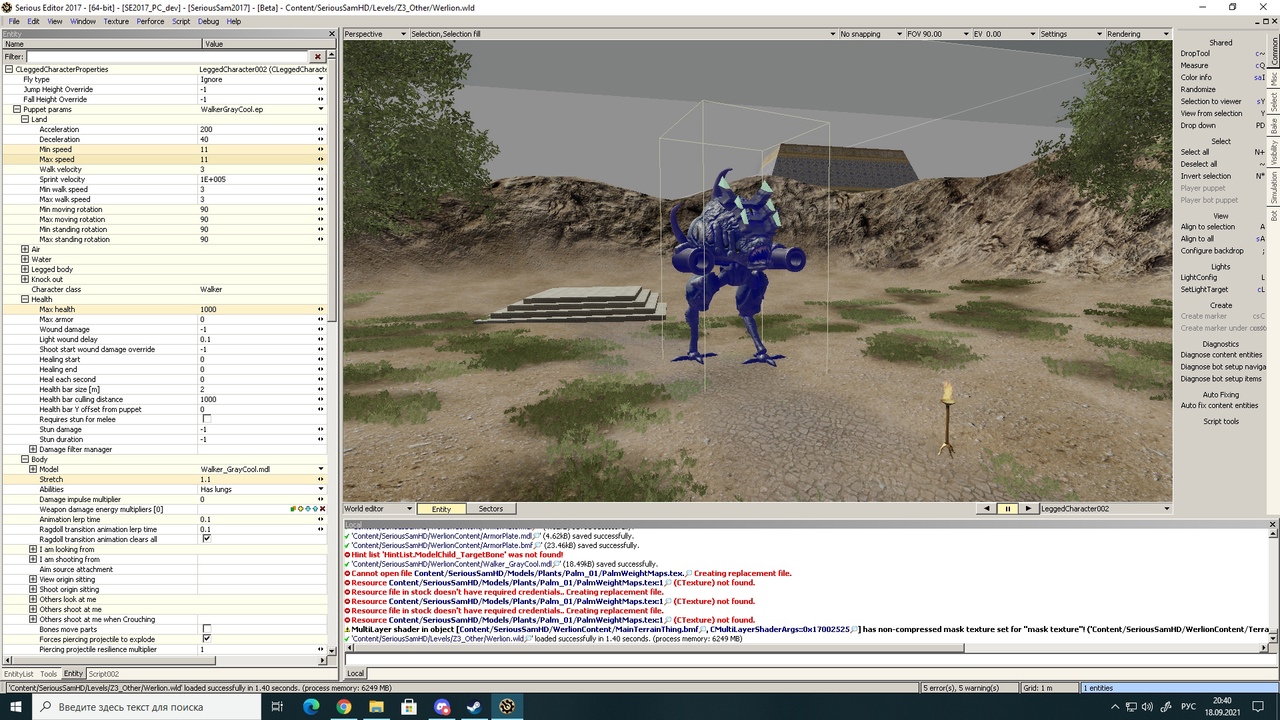Expand the Air section

click(x=25, y=249)
